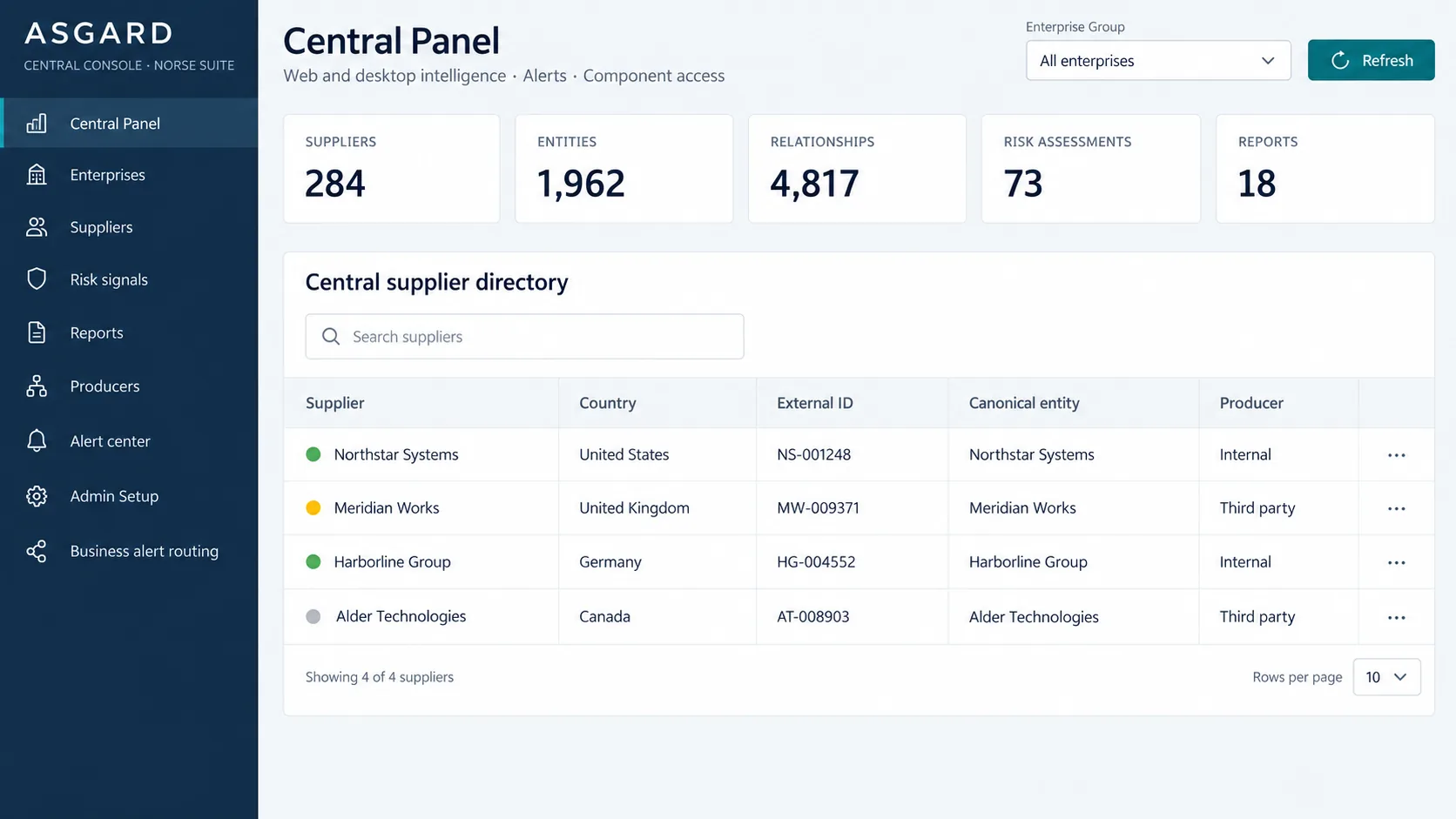Viewport: 1456px width, 819px height.
Task: Click the Relationships 4,817 stat card
Action: pyautogui.click(x=857, y=169)
